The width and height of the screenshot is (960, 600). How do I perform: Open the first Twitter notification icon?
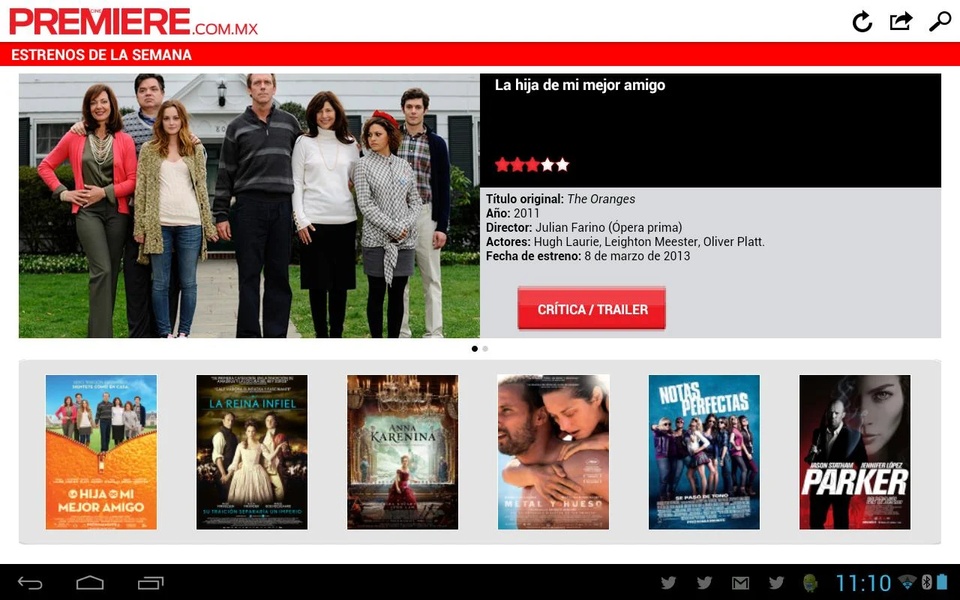(x=669, y=583)
